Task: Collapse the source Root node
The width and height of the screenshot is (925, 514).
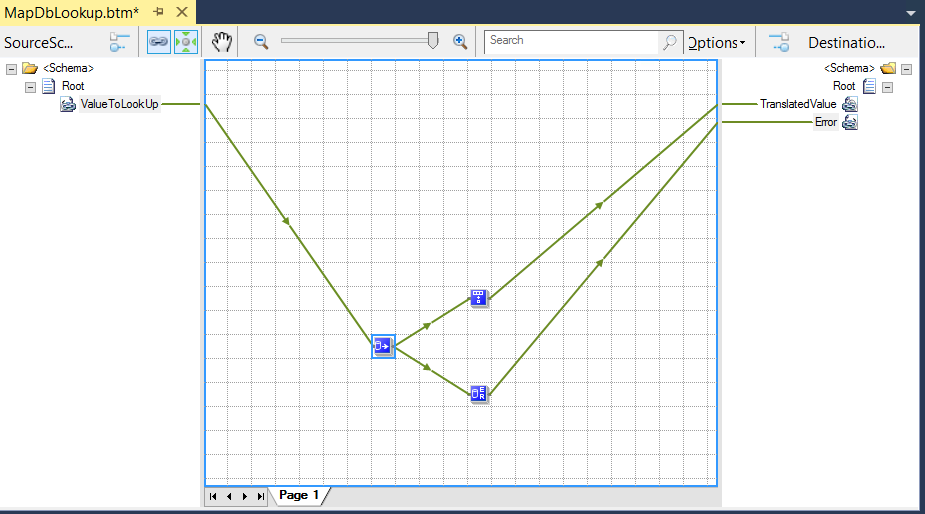Action: click(x=31, y=87)
